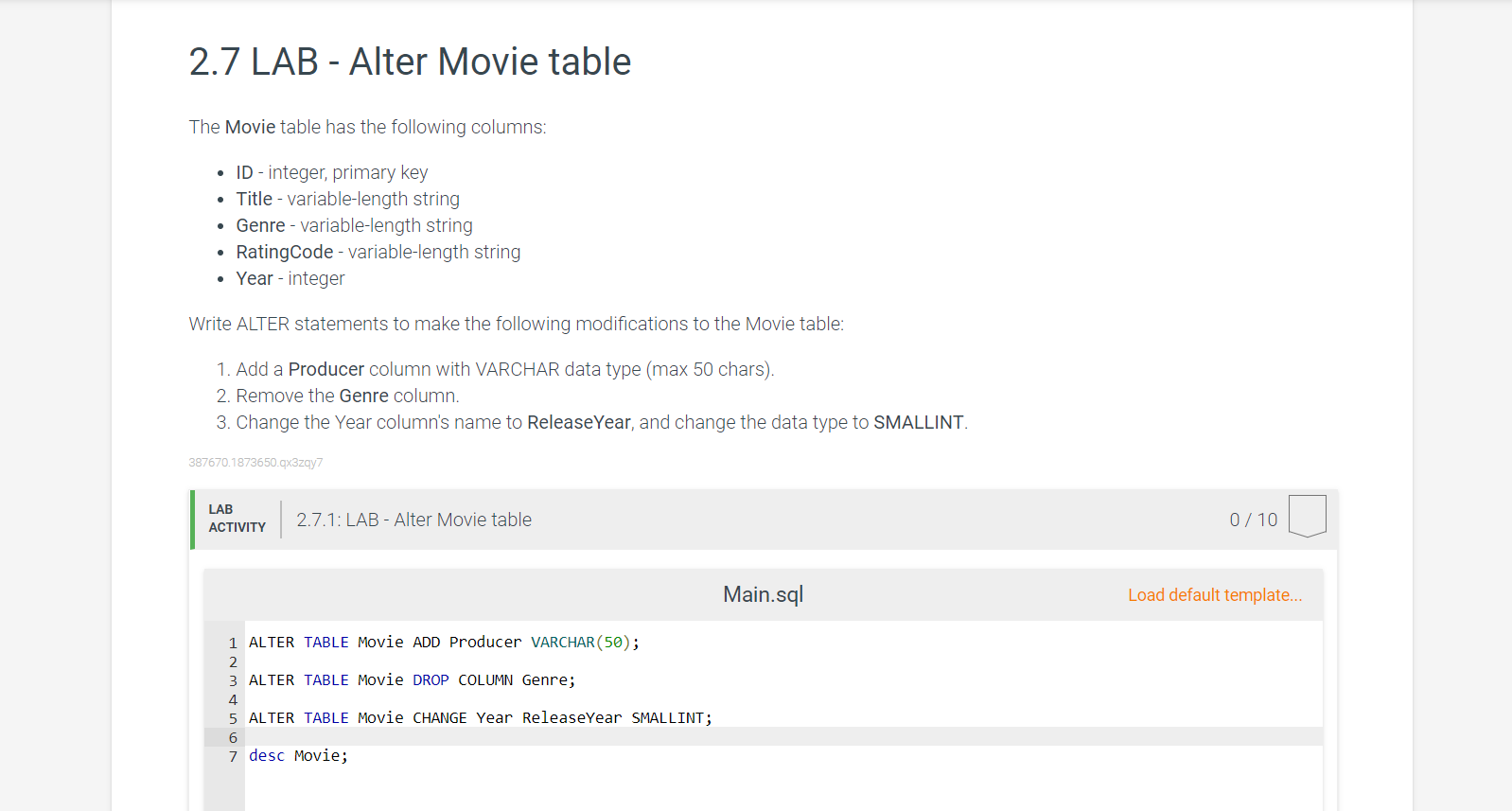This screenshot has width=1512, height=811.
Task: Place cursor on the desc Movie line
Action: pos(298,756)
